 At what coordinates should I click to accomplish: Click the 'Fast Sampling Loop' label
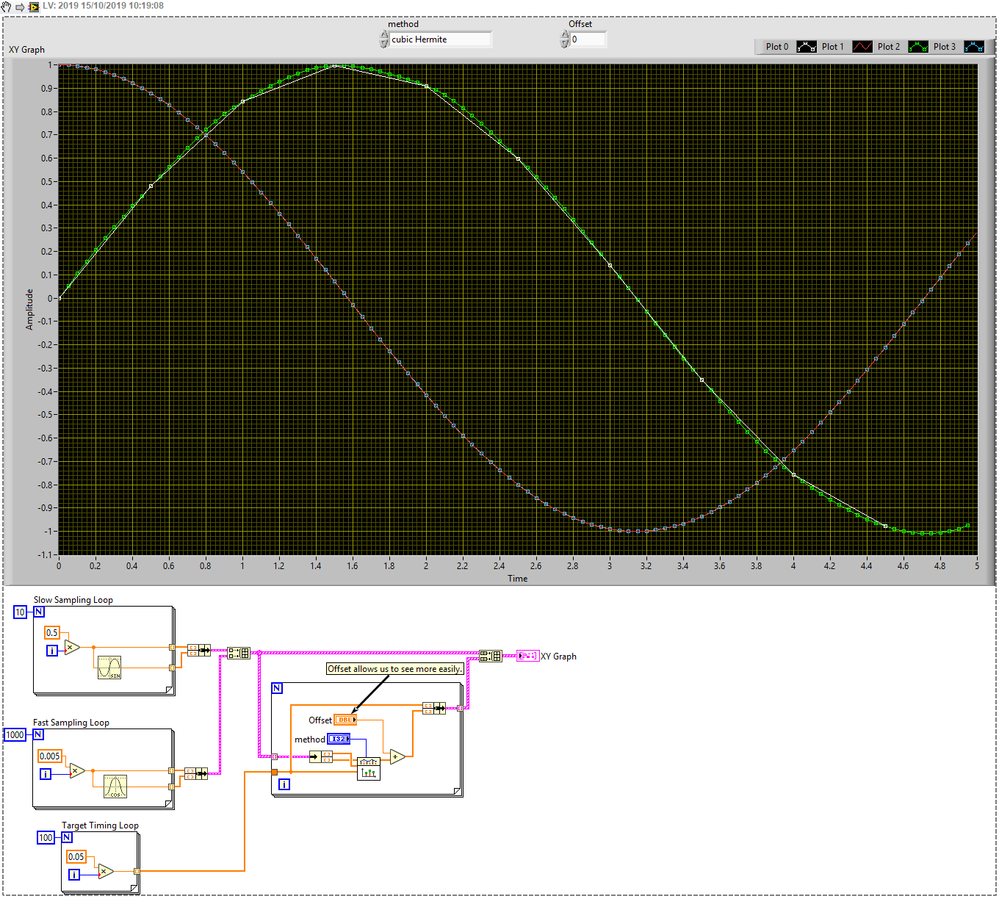[71, 723]
